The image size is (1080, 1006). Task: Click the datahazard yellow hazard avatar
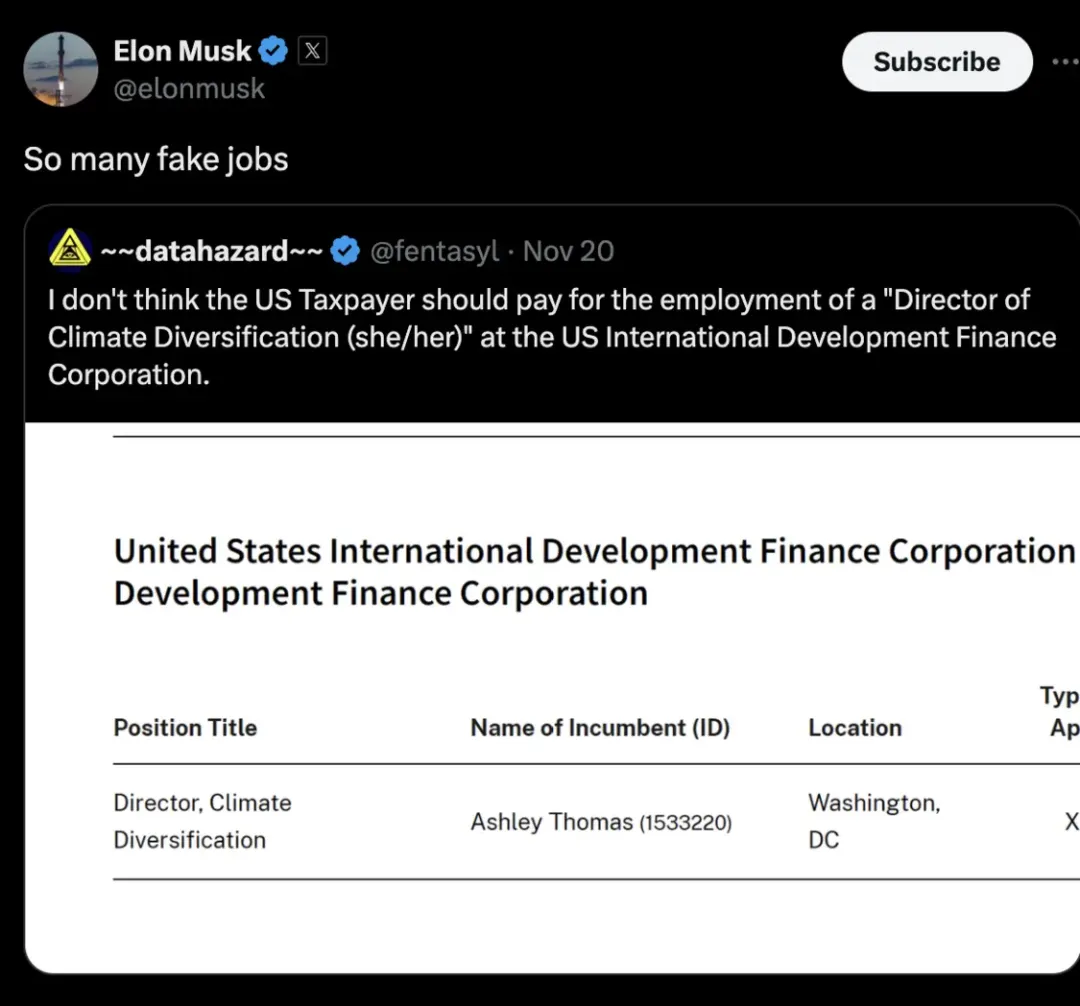[71, 249]
